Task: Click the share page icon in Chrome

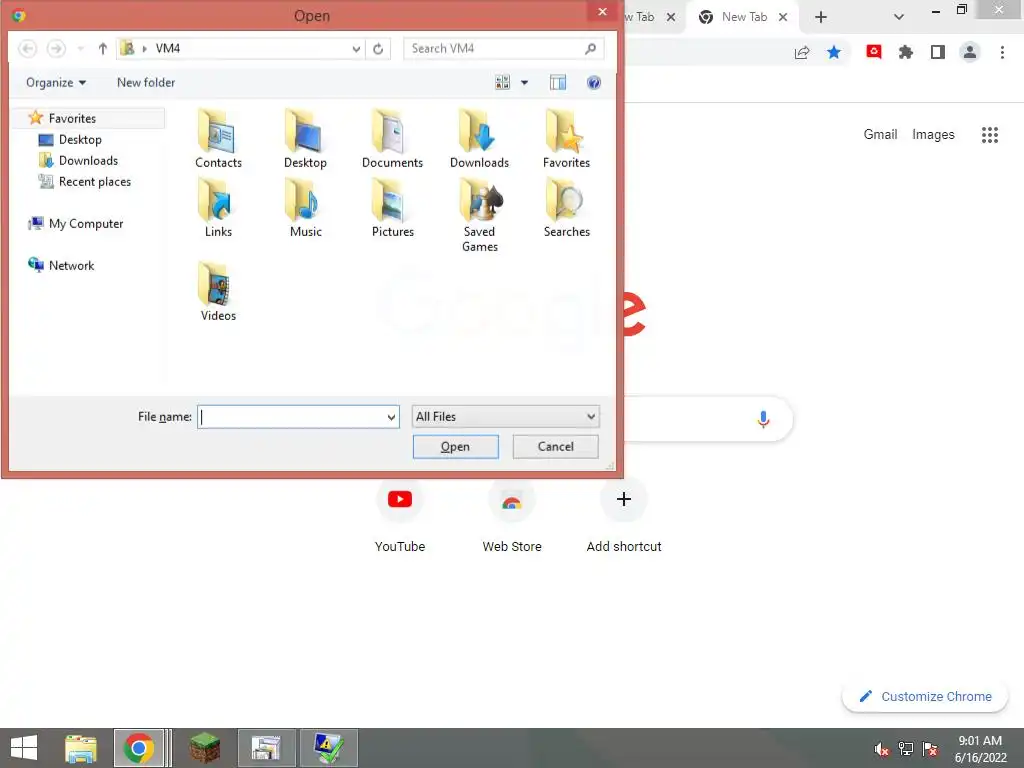Action: click(x=802, y=52)
